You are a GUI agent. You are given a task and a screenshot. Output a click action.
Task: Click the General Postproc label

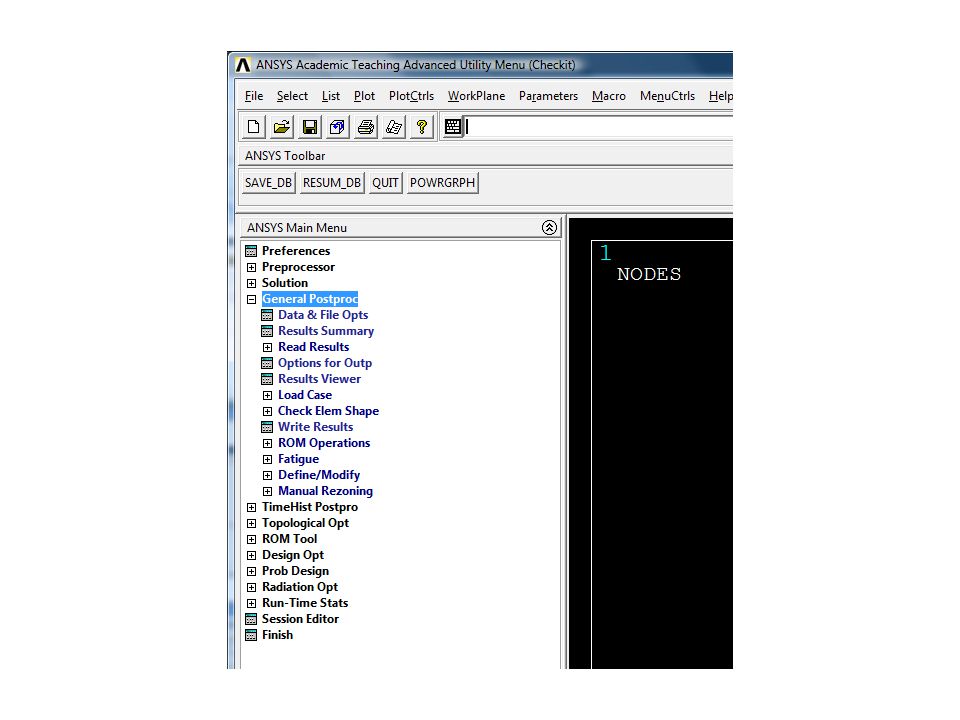[310, 299]
